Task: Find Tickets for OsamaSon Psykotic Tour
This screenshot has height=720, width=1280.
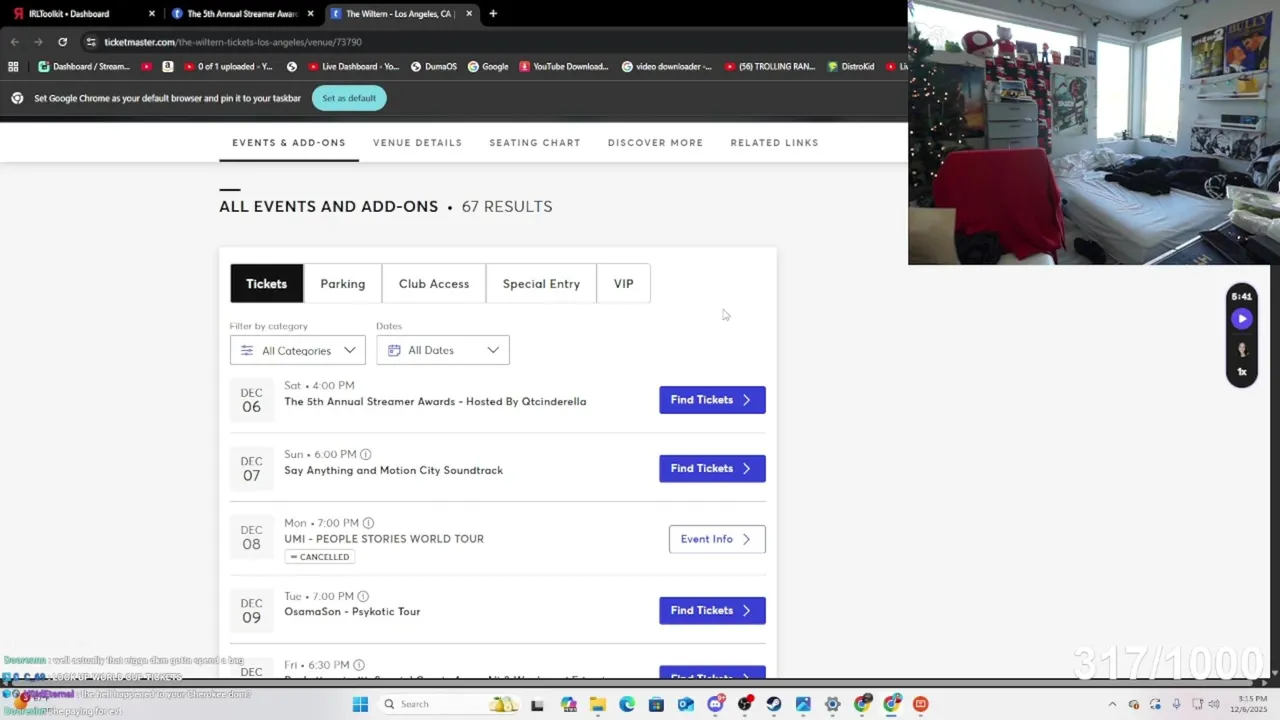Action: click(712, 611)
